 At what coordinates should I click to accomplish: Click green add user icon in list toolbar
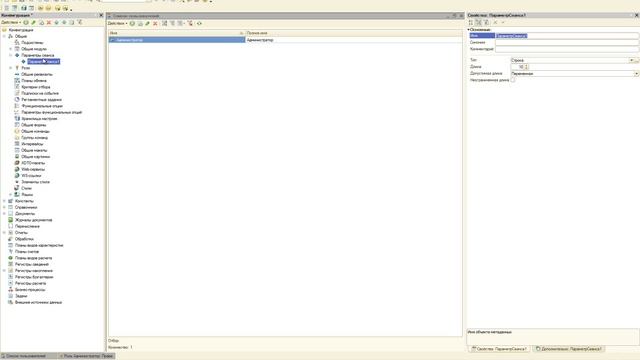coord(132,24)
